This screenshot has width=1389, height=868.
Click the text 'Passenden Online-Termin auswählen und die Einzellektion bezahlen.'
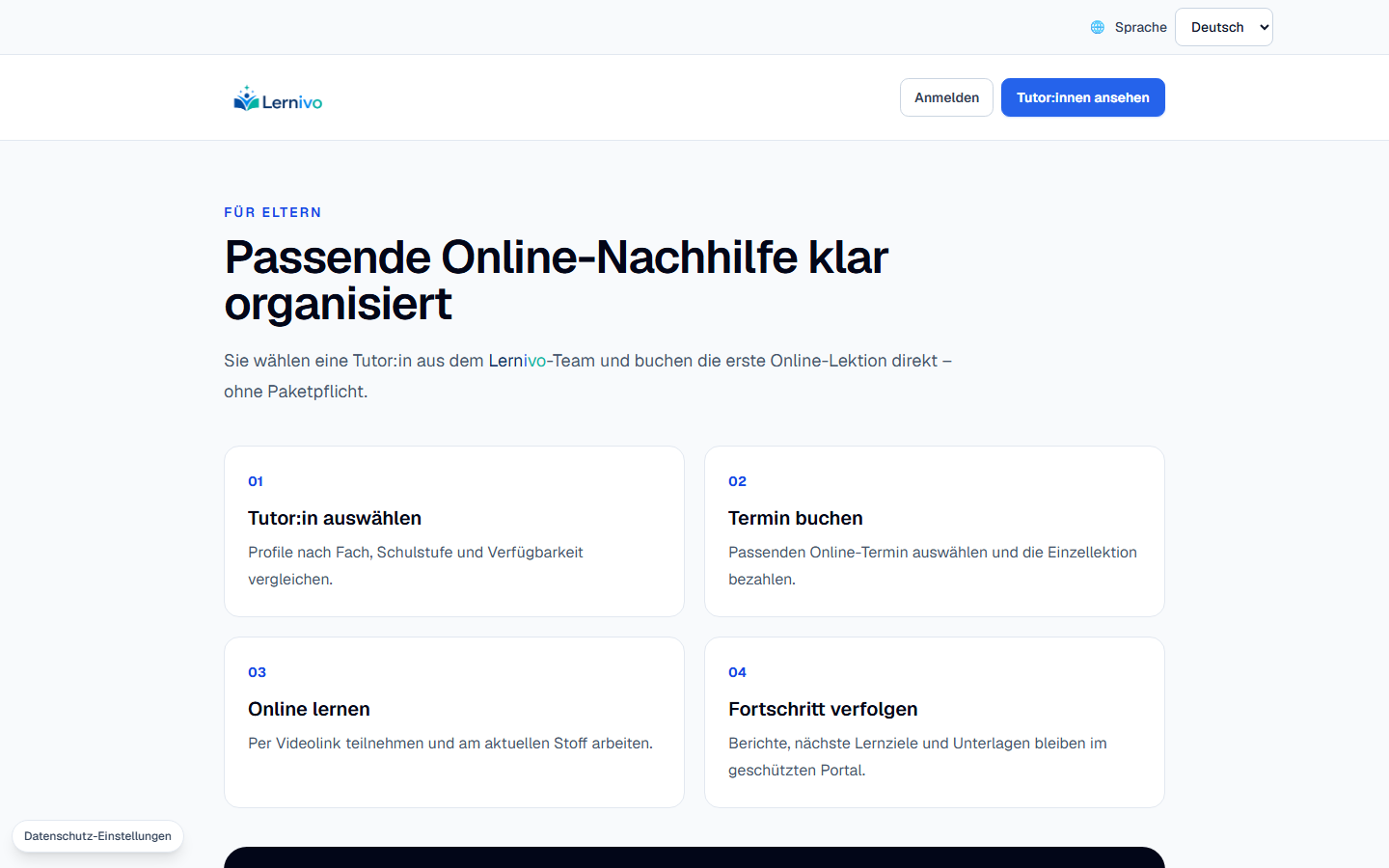point(933,565)
